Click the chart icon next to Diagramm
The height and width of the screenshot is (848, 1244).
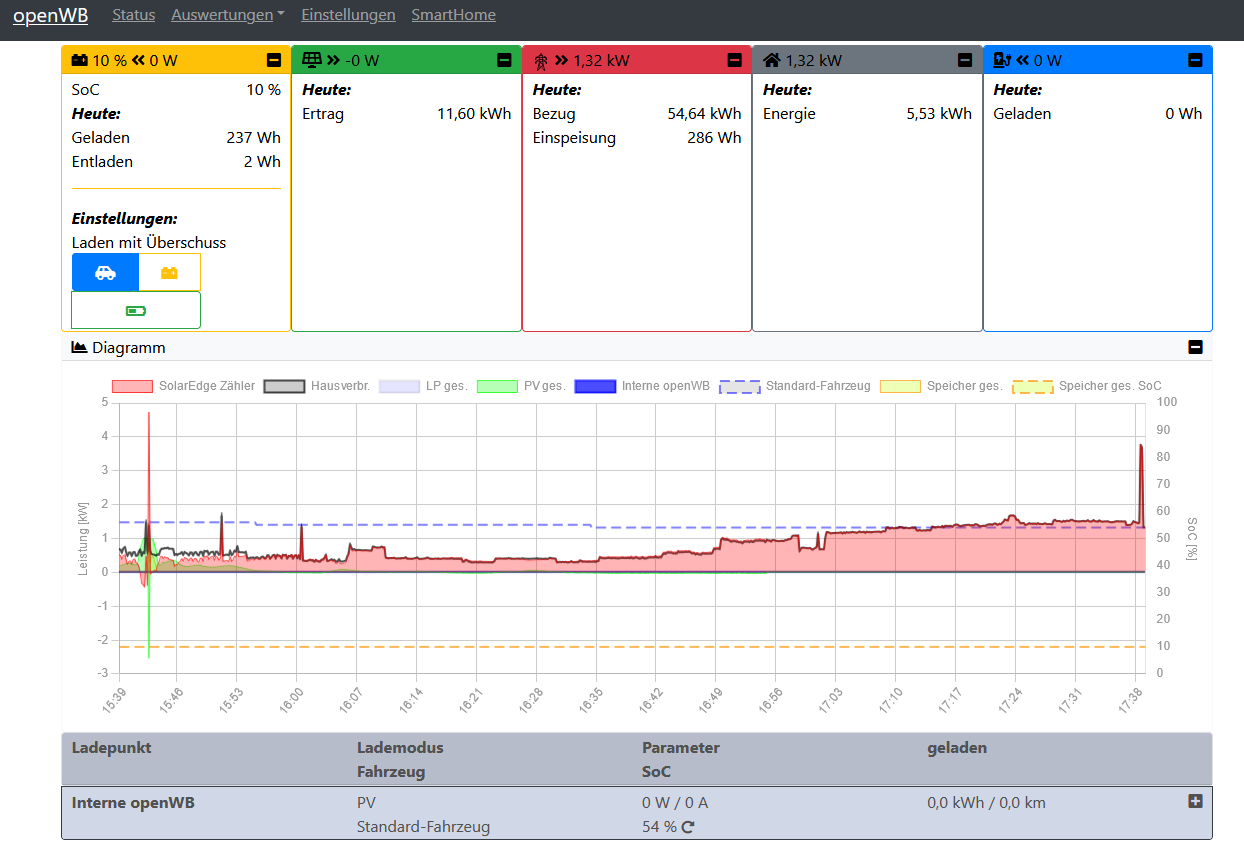(80, 348)
